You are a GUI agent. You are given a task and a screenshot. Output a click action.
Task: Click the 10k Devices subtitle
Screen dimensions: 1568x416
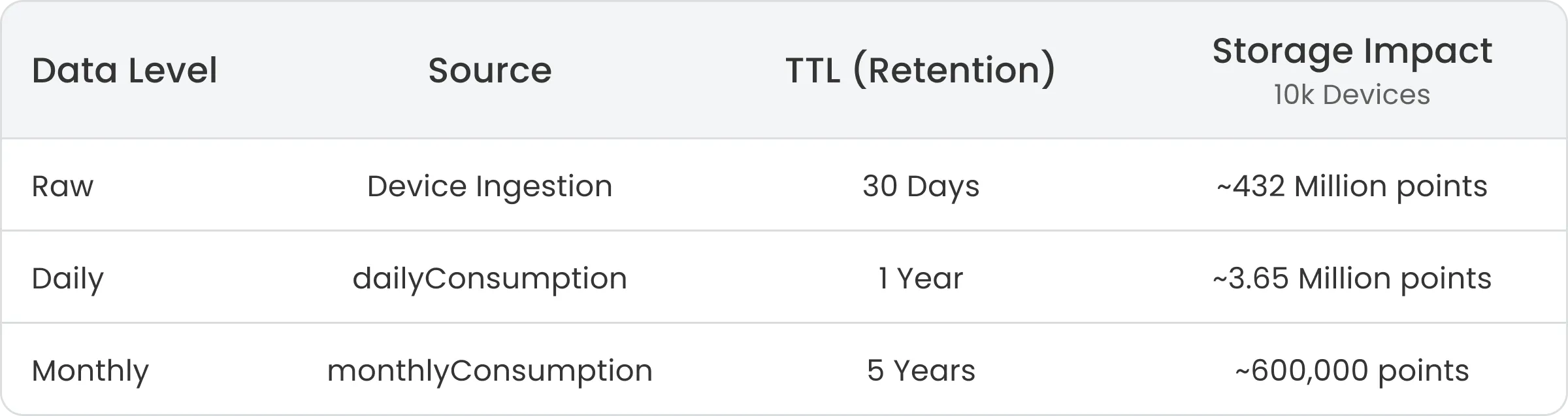1352,95
